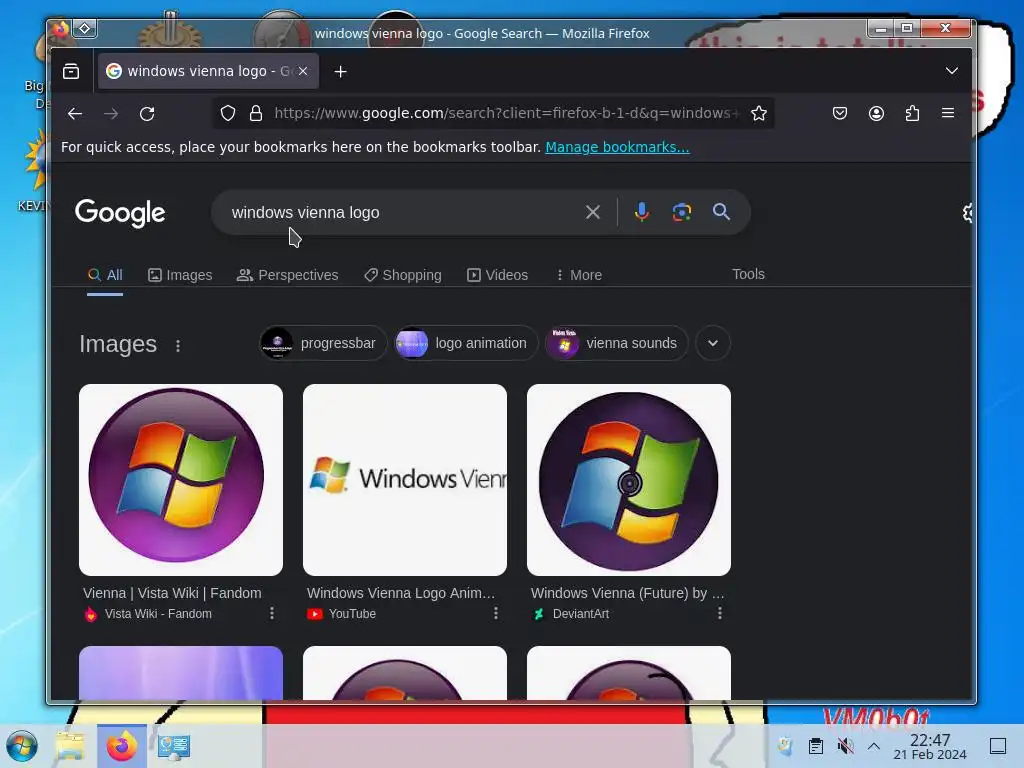Image resolution: width=1024 pixels, height=768 pixels.
Task: Open the Start menu orb
Action: point(22,746)
